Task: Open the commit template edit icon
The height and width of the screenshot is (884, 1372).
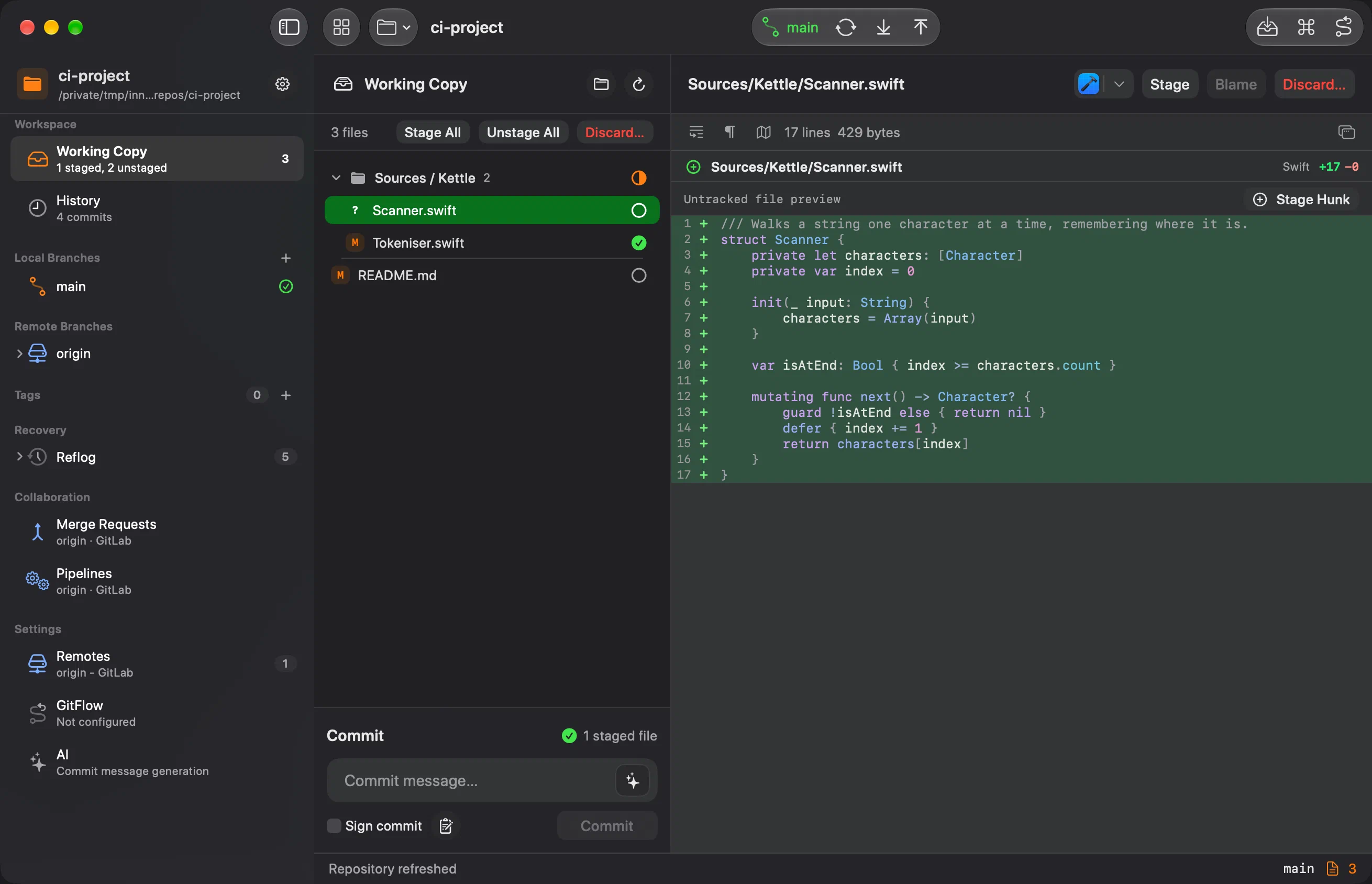Action: pos(446,825)
